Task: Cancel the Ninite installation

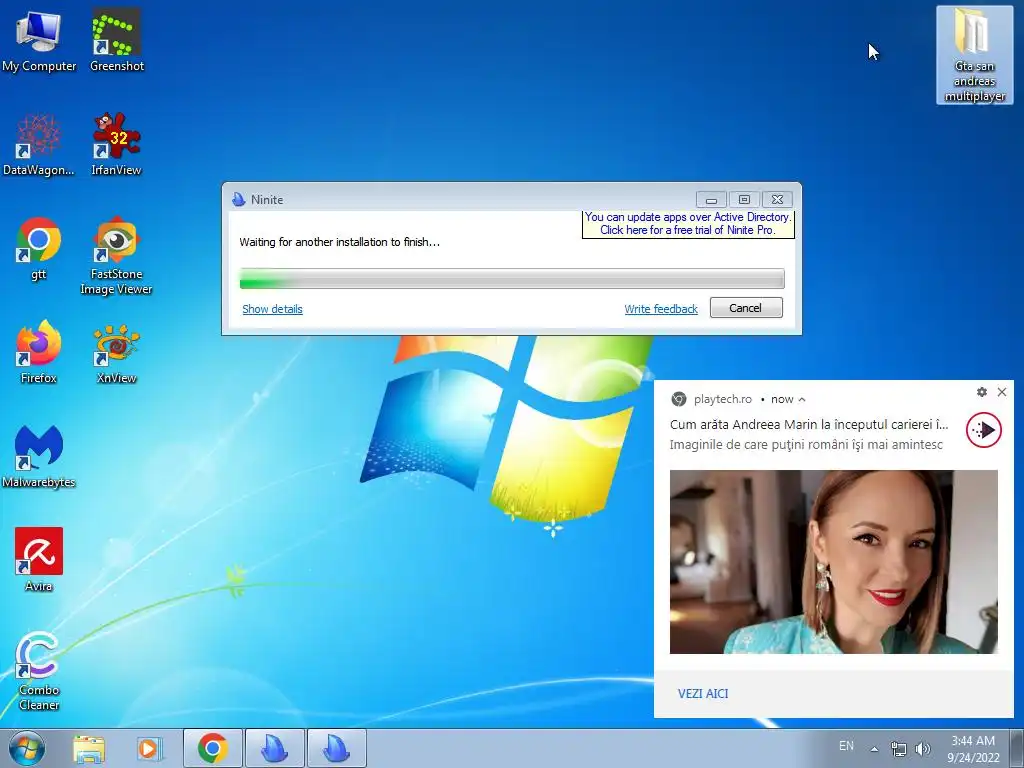Action: coord(746,308)
